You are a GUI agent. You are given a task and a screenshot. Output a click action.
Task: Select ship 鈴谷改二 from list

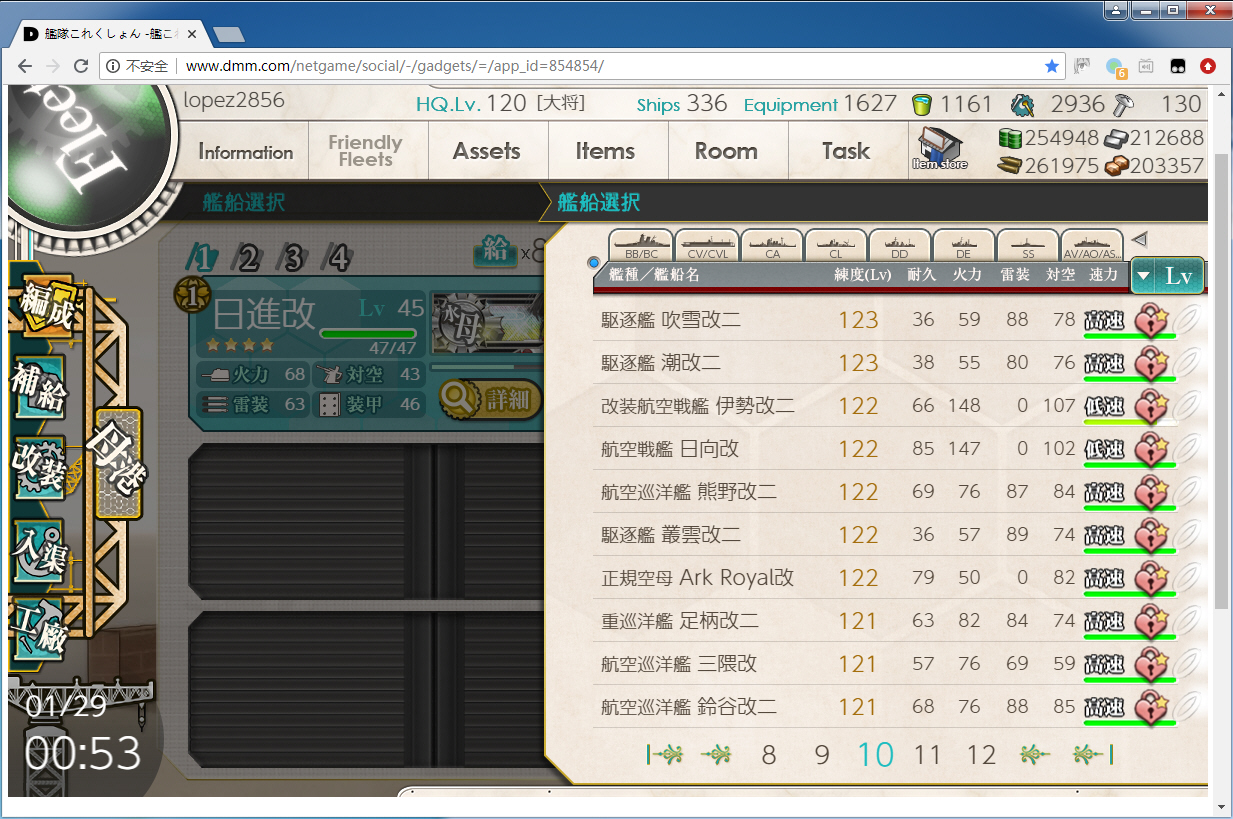861,708
